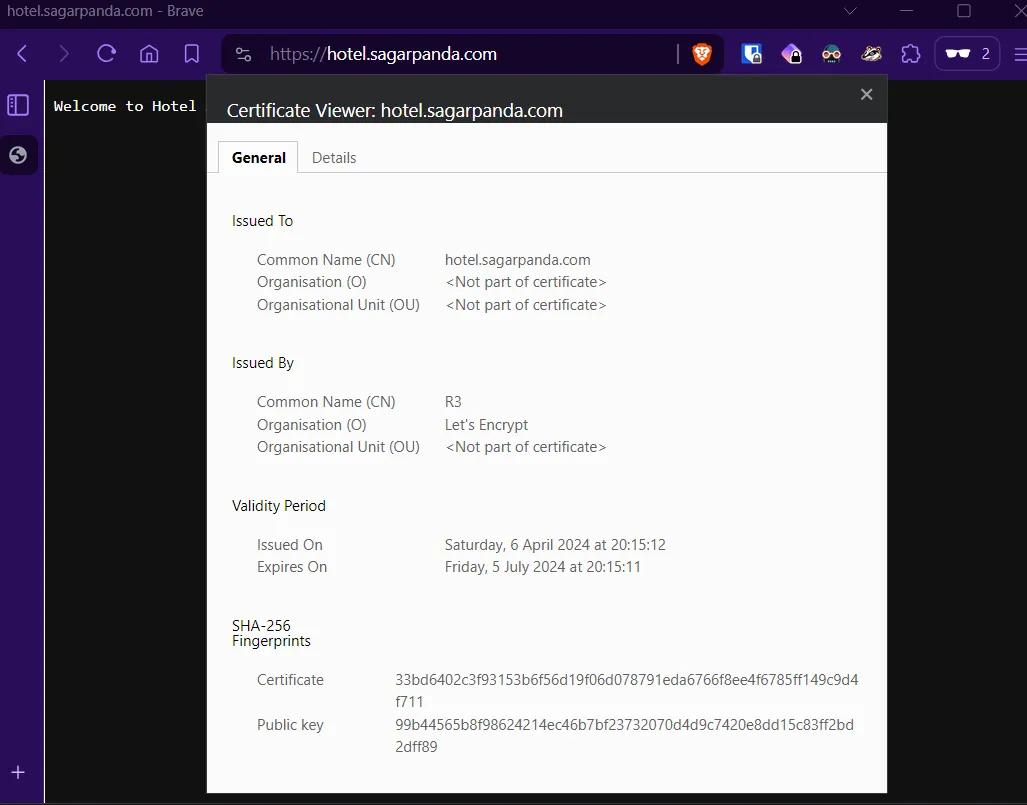Click the Validity Period heading
This screenshot has height=805, width=1027.
click(x=278, y=506)
